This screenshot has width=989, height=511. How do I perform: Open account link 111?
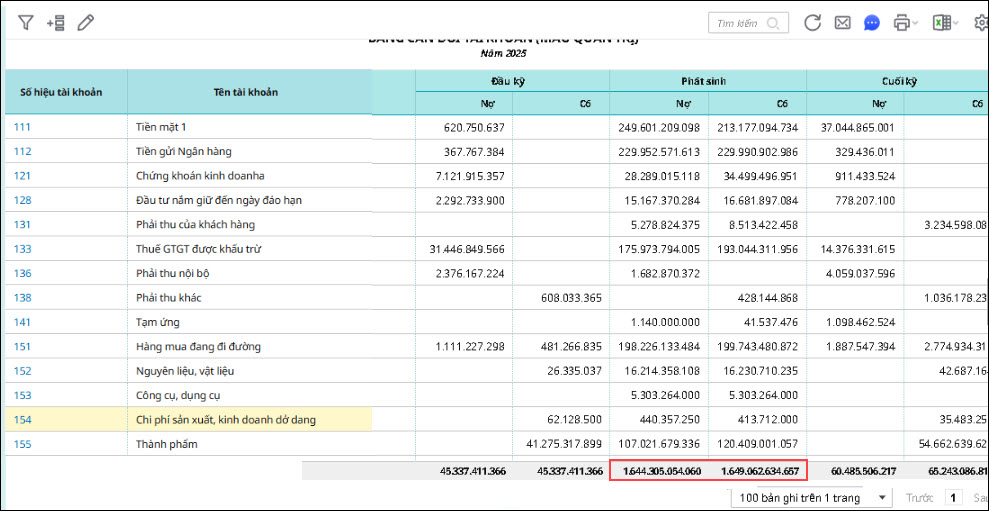pos(22,127)
